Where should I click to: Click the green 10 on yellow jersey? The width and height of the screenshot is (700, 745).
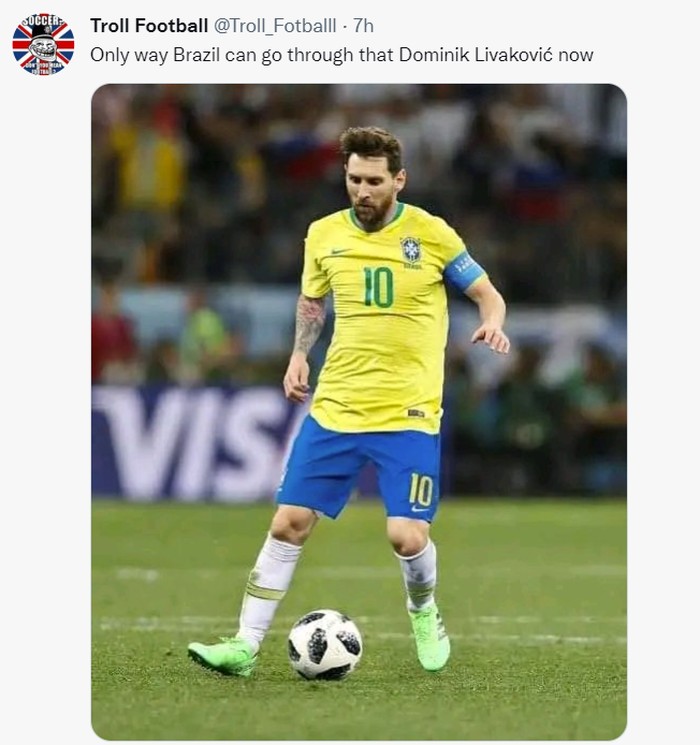coord(378,287)
